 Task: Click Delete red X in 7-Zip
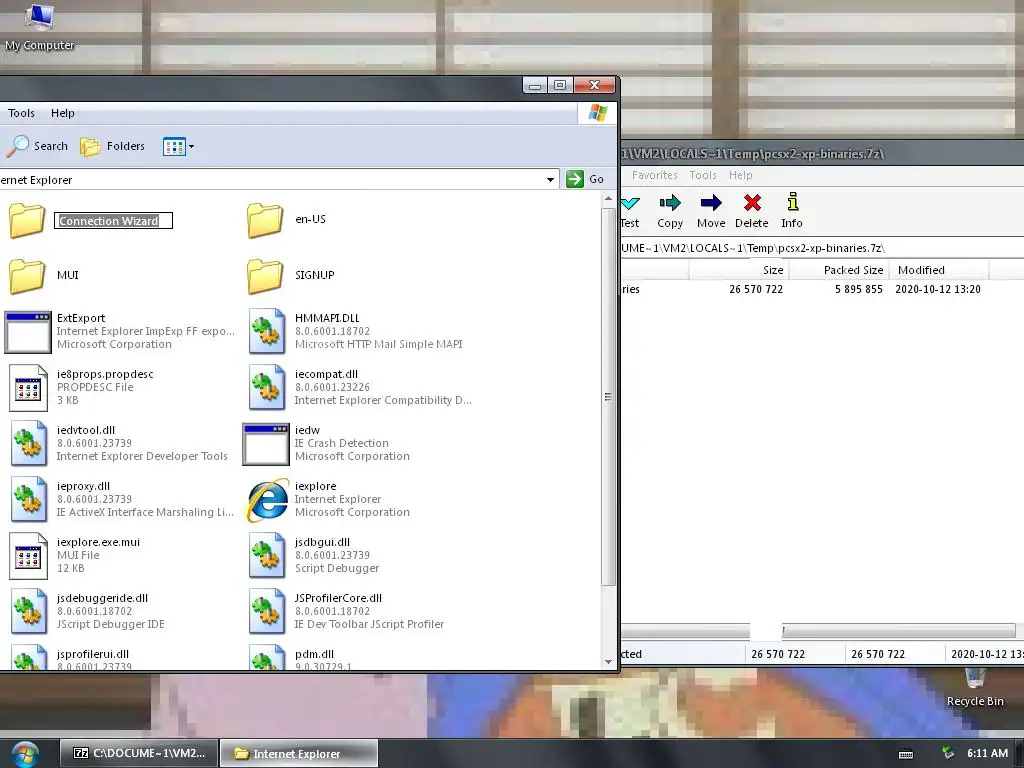[752, 203]
